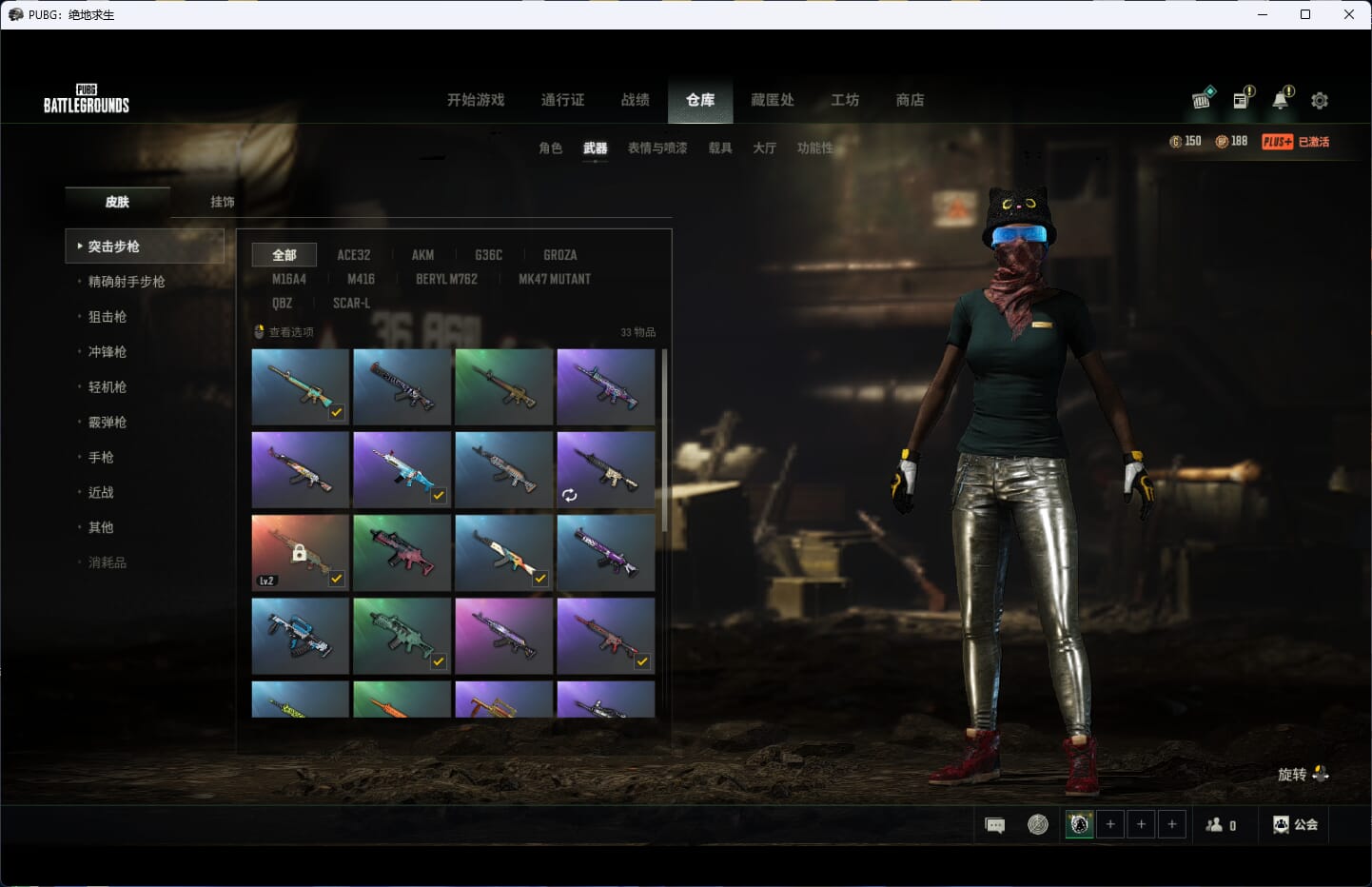Click the radar icon in bottom bar

coord(1038,825)
